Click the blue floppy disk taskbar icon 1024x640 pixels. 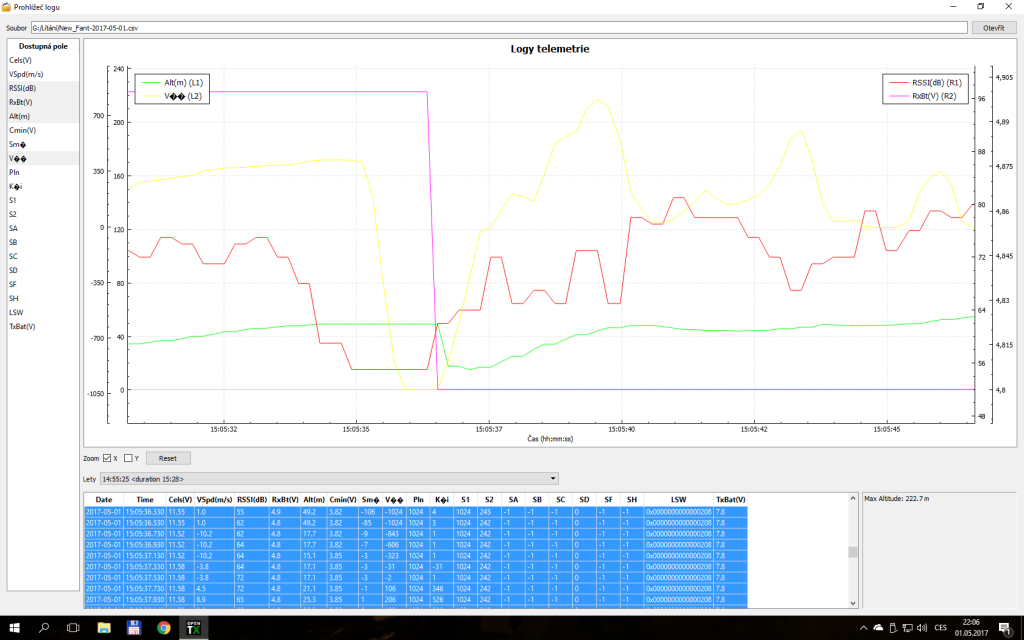(133, 628)
